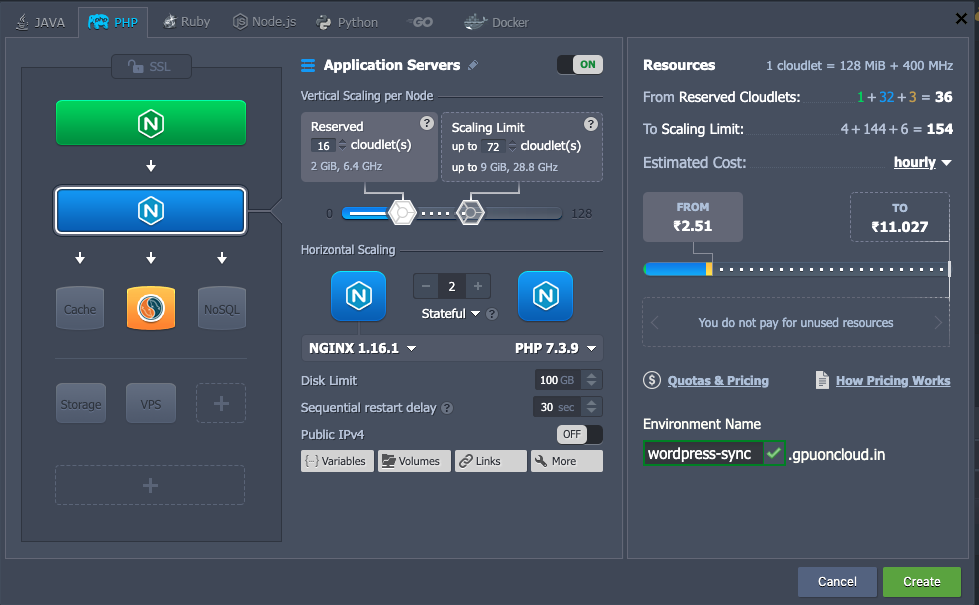
Task: Click the MySQL database icon
Action: click(150, 309)
